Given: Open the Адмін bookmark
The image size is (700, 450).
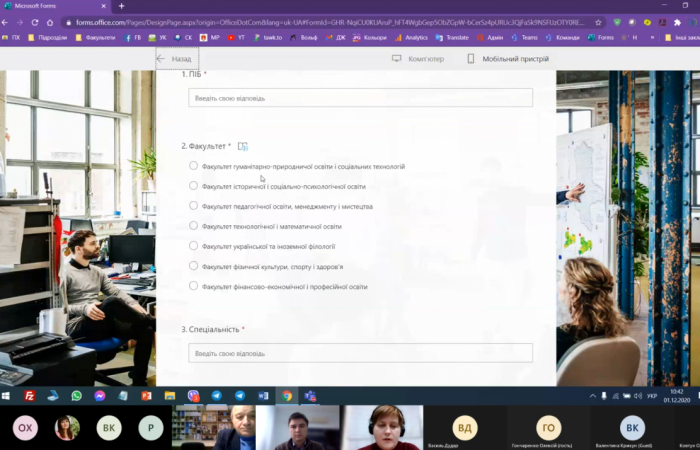Looking at the screenshot, I should pos(490,38).
